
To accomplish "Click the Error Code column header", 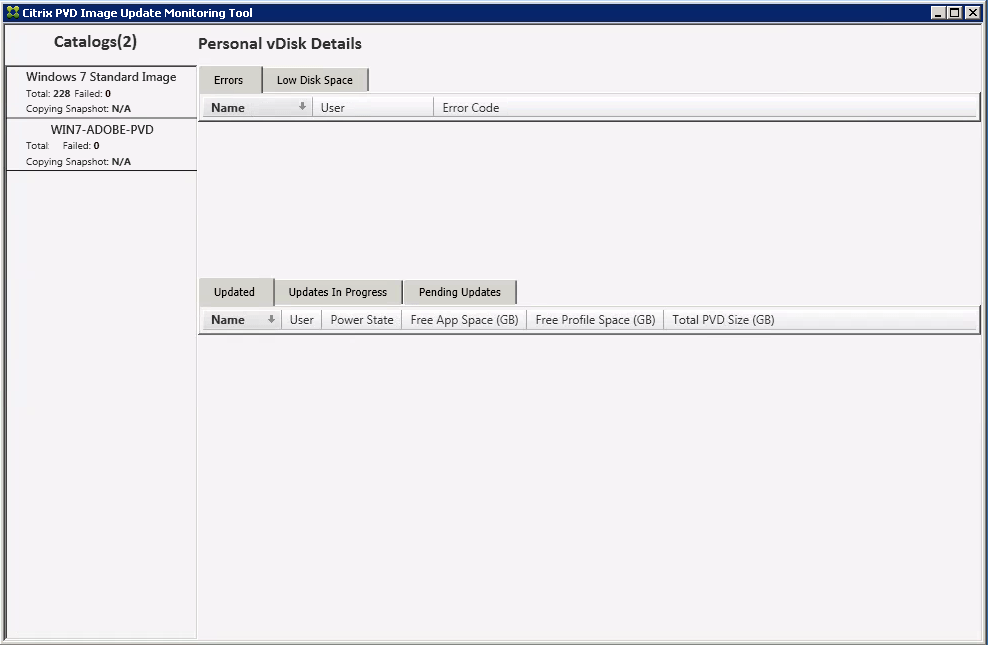I will point(470,107).
